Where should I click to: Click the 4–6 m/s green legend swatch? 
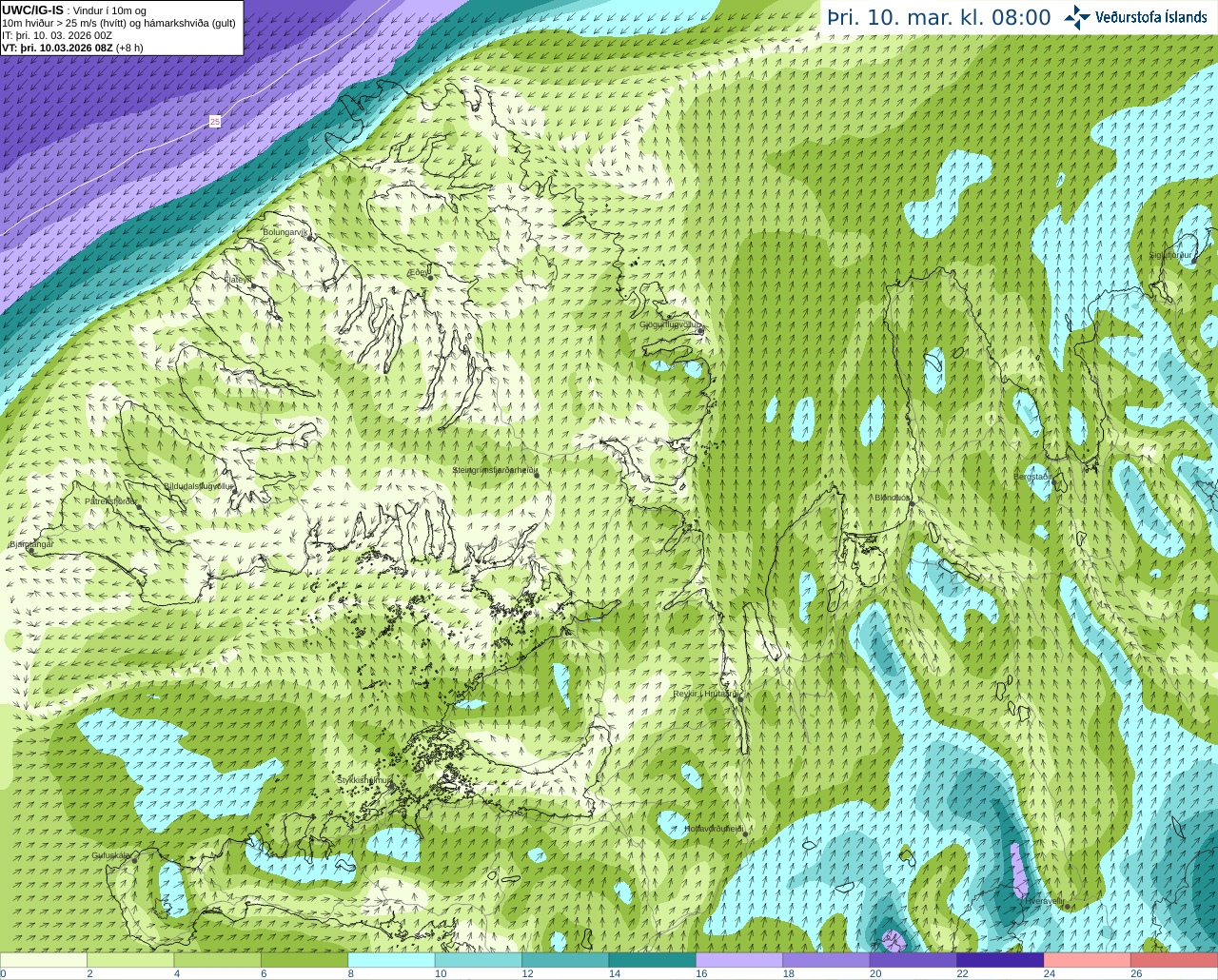[218, 960]
